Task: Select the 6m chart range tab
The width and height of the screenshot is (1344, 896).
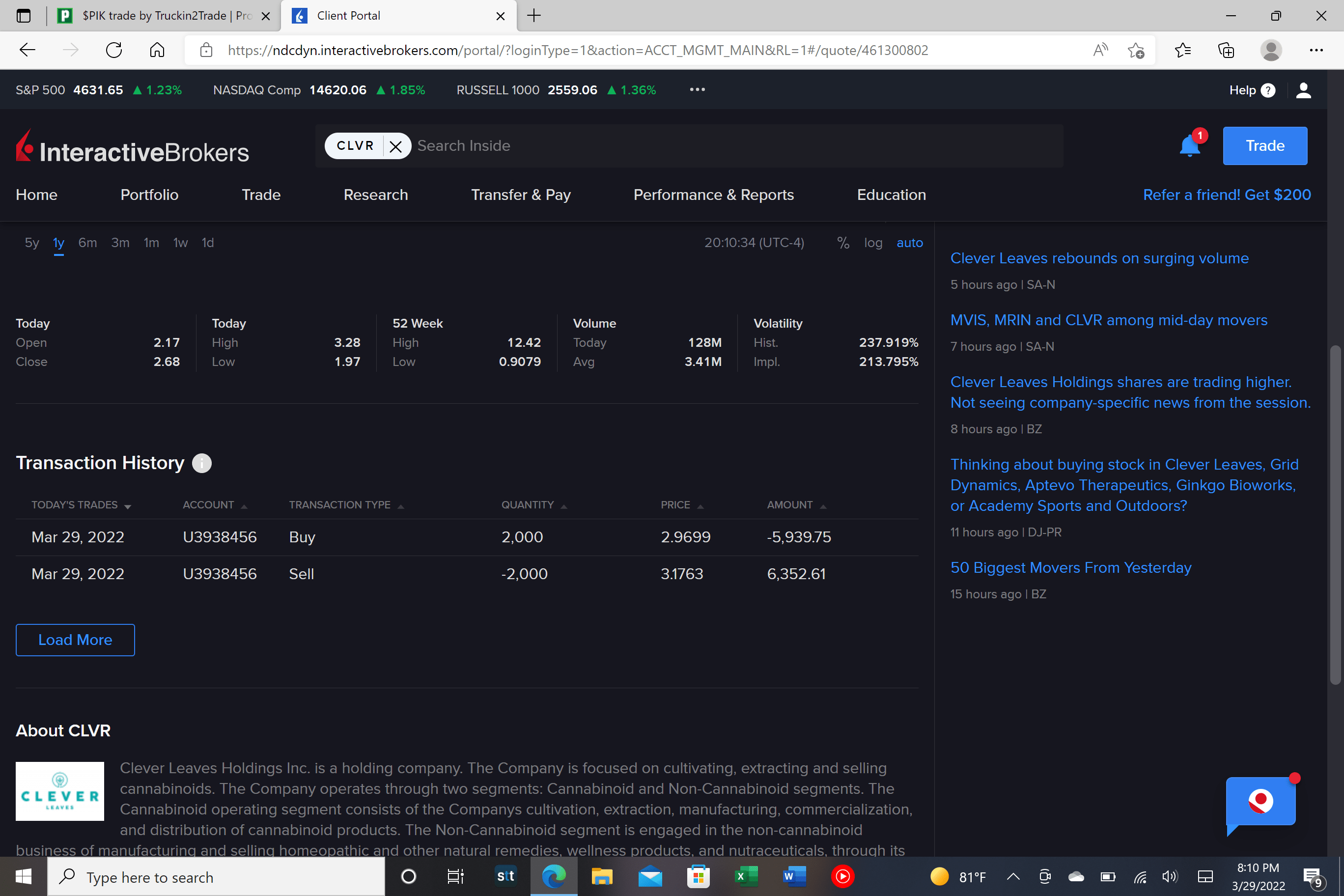Action: [87, 243]
